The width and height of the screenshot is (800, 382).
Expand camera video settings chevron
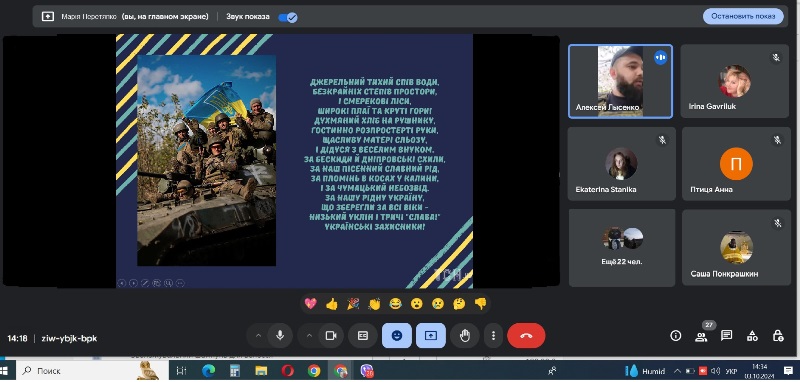tap(309, 336)
